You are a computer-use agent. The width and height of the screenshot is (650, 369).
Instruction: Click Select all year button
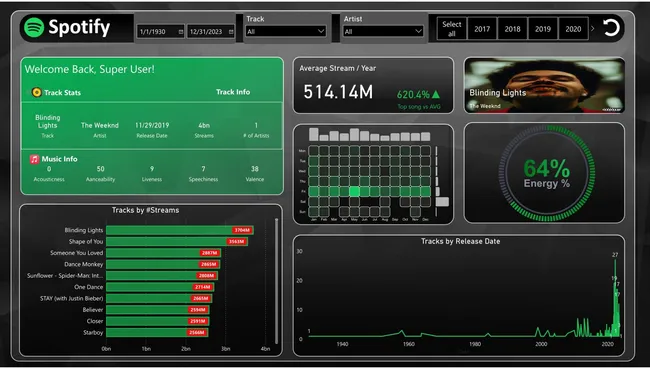(452, 29)
